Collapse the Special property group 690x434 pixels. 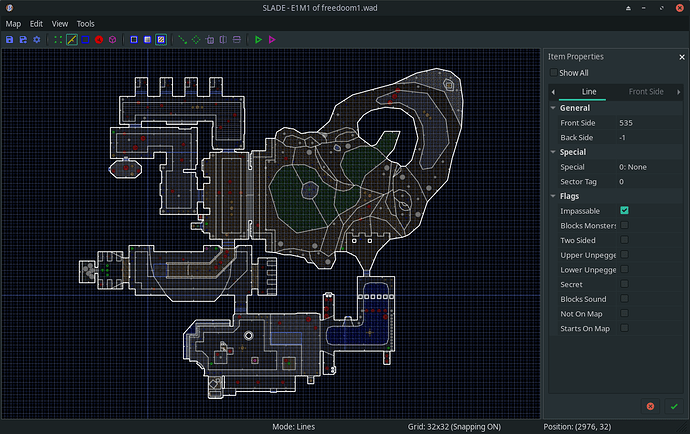click(552, 152)
